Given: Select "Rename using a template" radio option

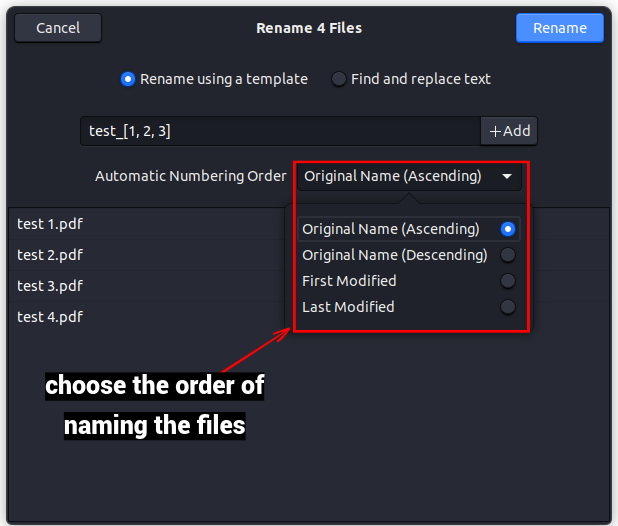Looking at the screenshot, I should (127, 79).
